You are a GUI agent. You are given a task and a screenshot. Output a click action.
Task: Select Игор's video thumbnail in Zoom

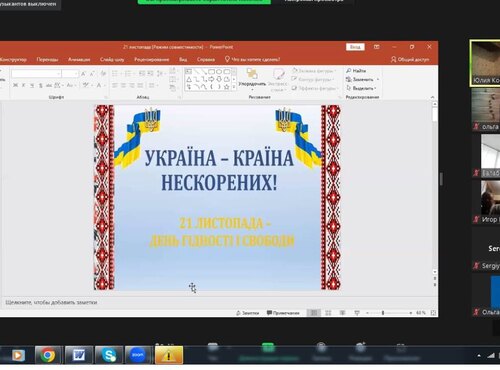(486, 202)
